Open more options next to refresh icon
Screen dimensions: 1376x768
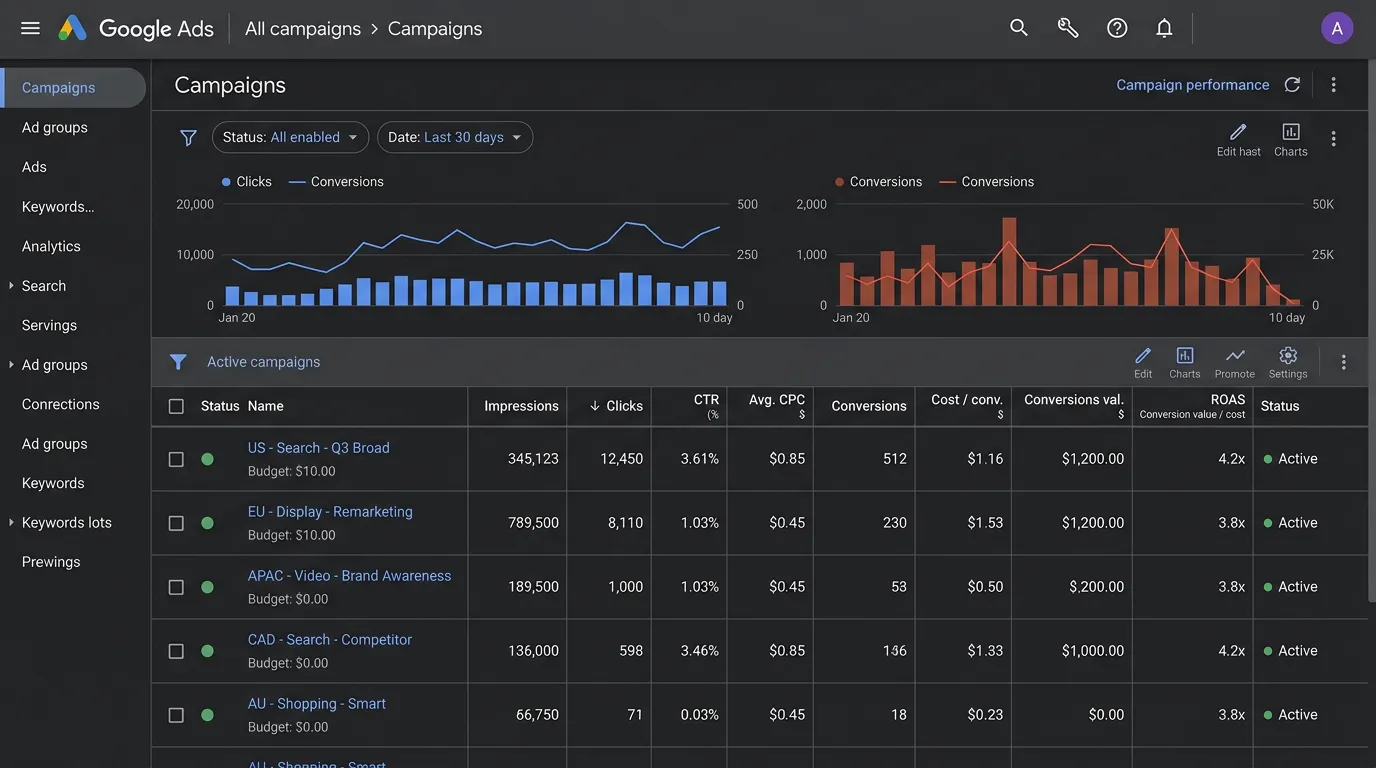tap(1333, 85)
